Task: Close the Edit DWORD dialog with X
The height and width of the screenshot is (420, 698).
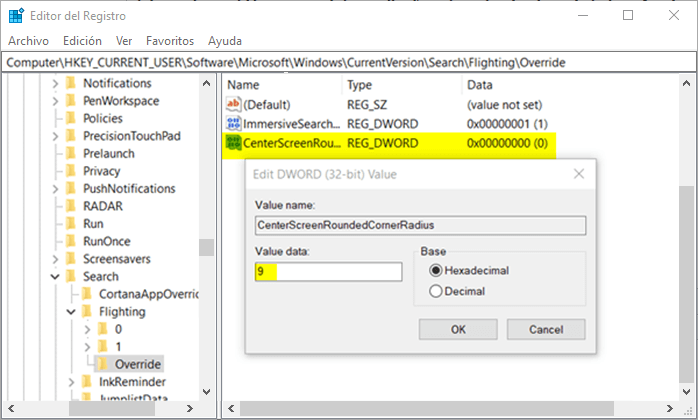Action: (x=579, y=174)
